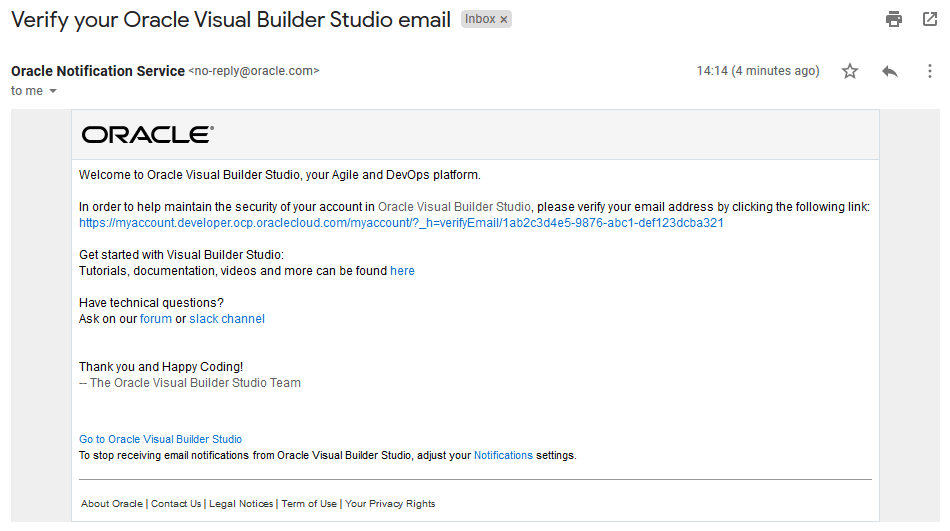Screen dimensions: 950x531
Task: Star this Oracle email
Action: (850, 72)
